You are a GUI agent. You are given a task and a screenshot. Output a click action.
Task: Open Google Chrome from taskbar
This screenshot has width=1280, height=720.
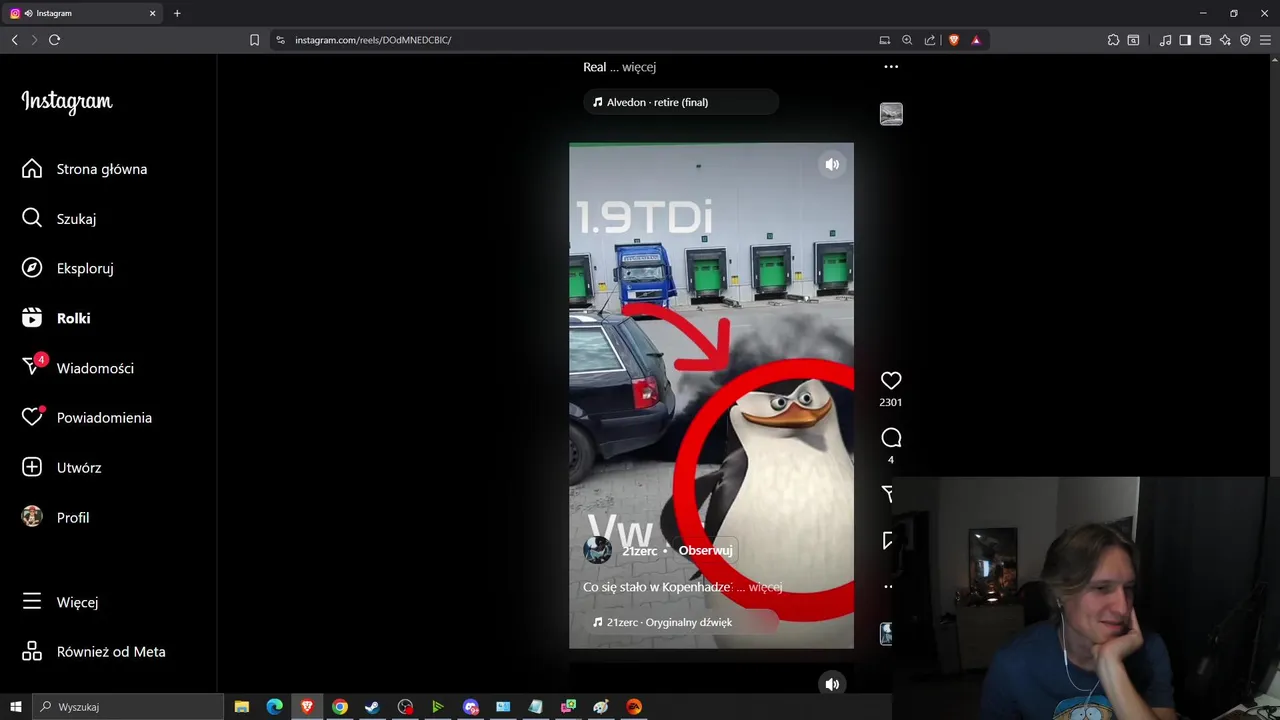click(x=340, y=707)
